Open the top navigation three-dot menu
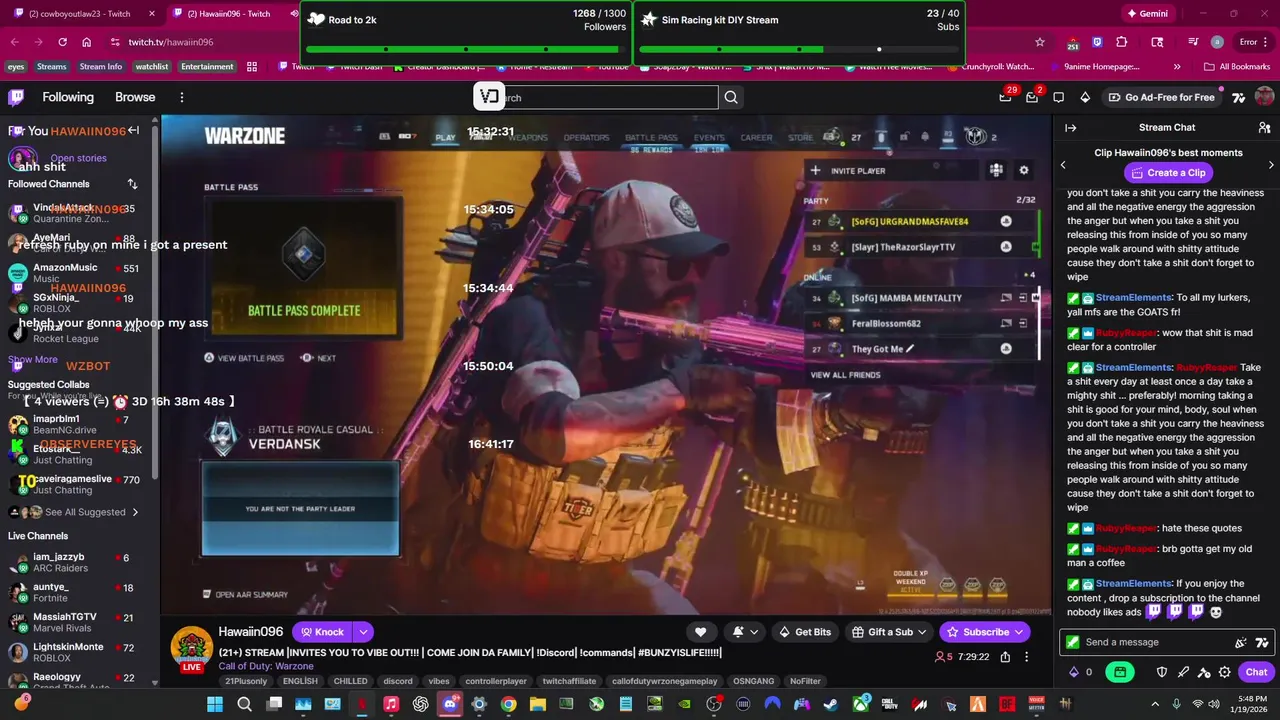The width and height of the screenshot is (1280, 720). (x=182, y=97)
